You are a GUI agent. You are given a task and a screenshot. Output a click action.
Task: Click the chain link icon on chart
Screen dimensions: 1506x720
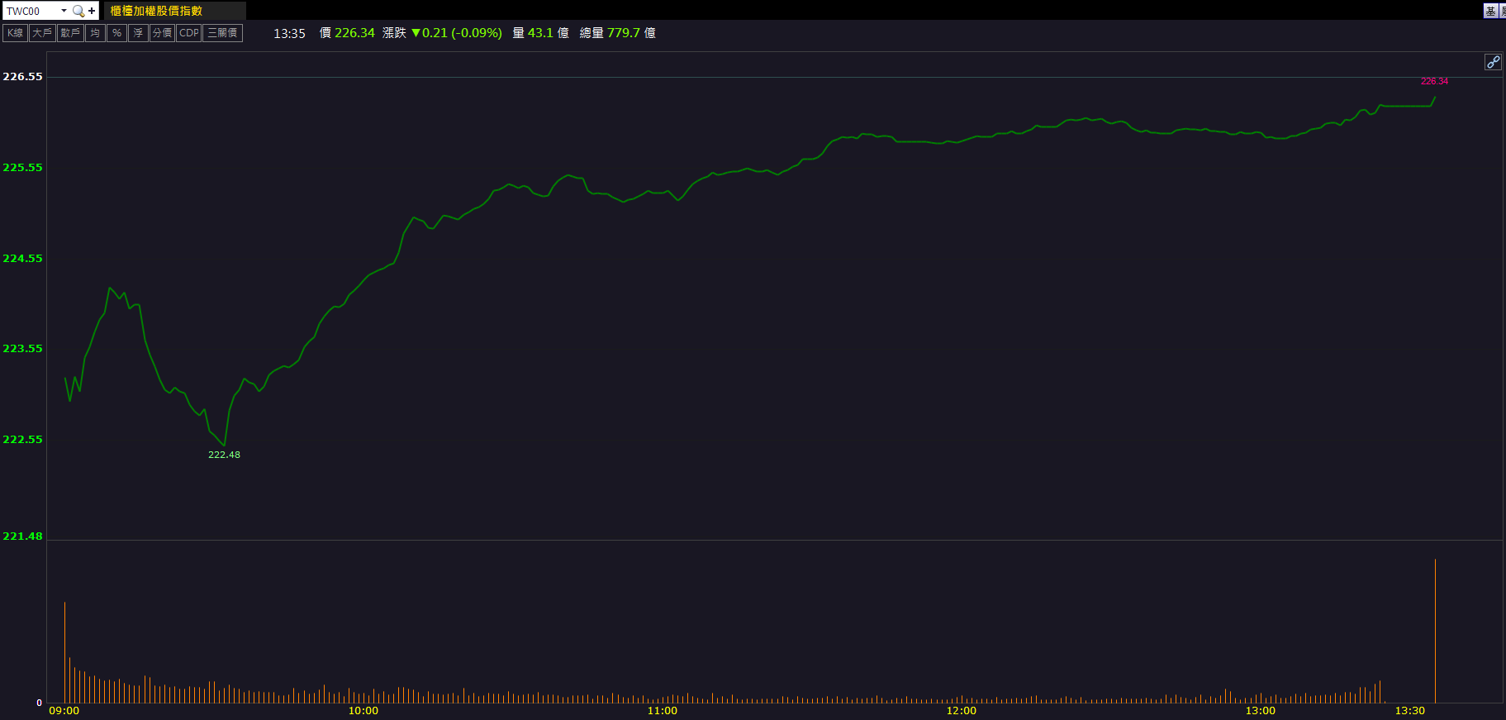click(1493, 62)
